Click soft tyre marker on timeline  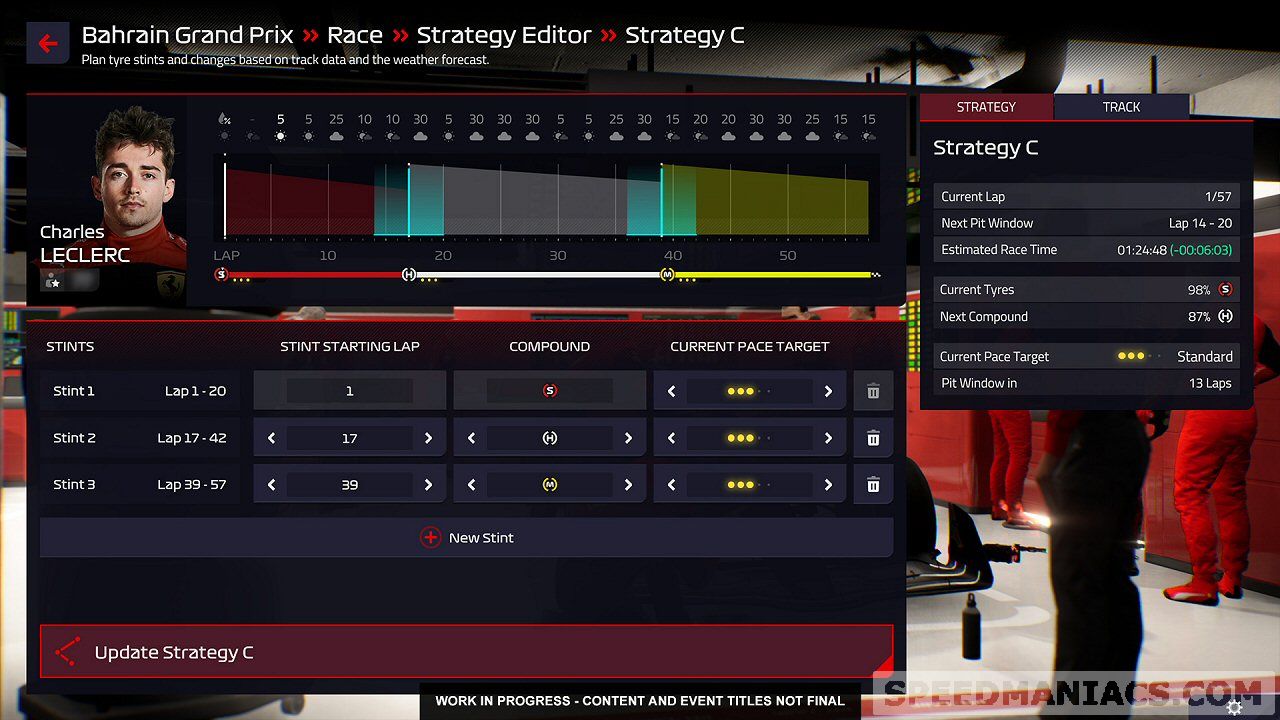pos(222,274)
